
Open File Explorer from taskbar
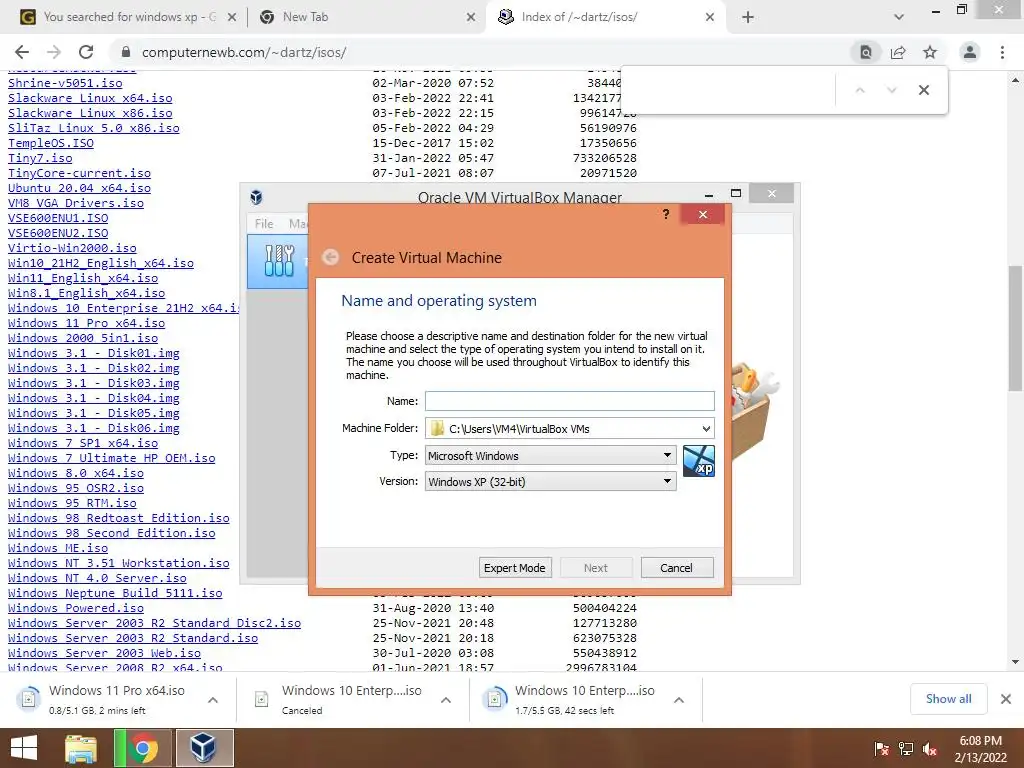pos(81,748)
